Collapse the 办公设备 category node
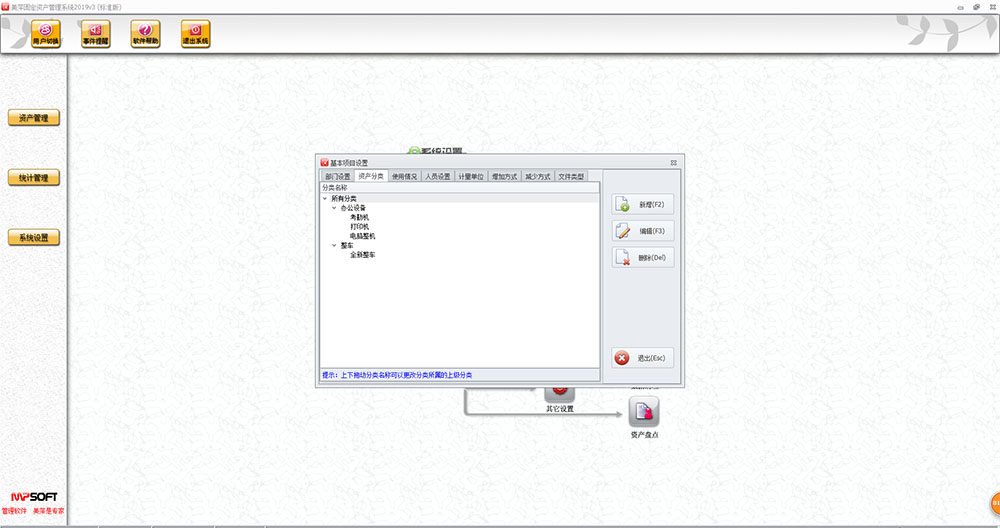Image resolution: width=1000 pixels, height=528 pixels. pyautogui.click(x=334, y=208)
